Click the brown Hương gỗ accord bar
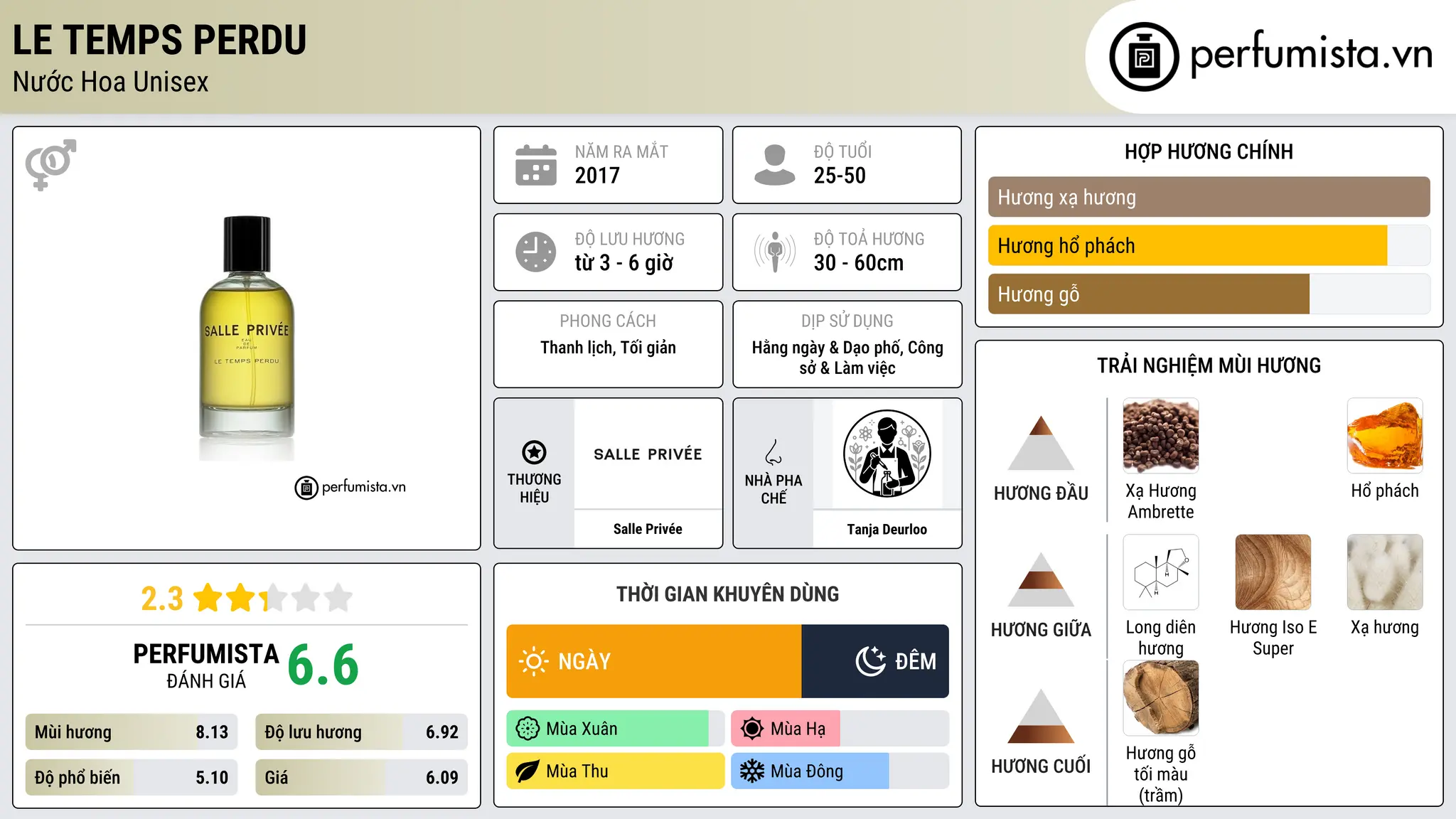The width and height of the screenshot is (1456, 819). 1149,294
